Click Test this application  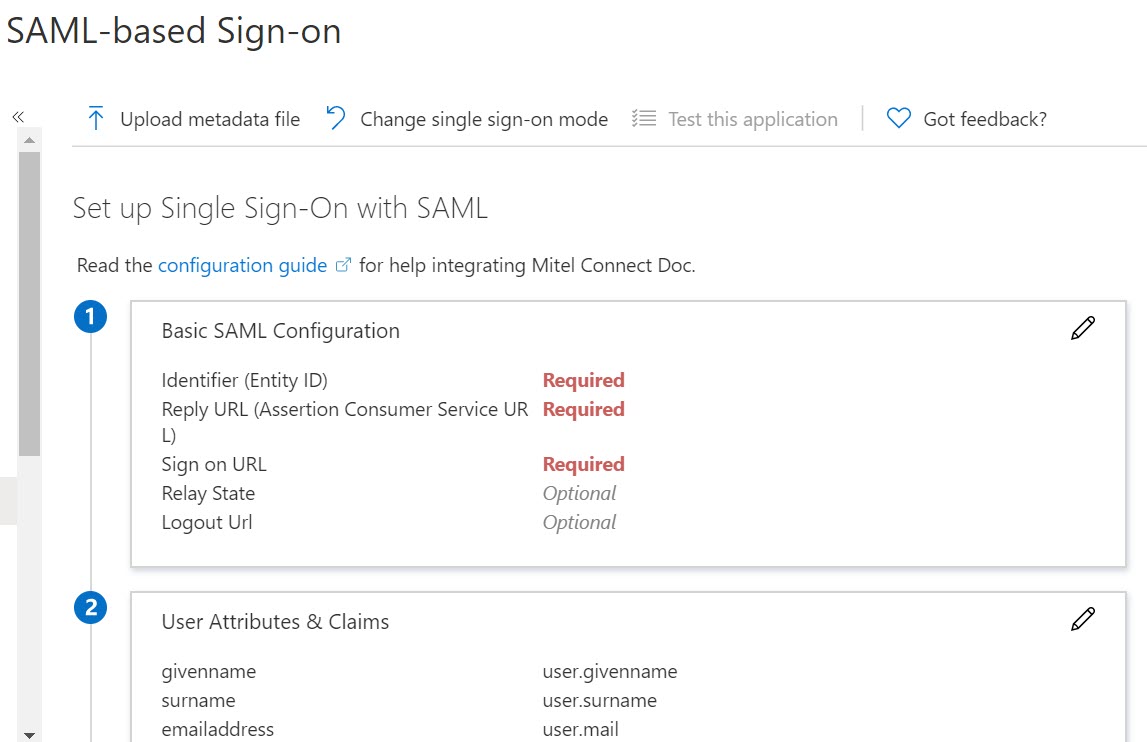point(753,119)
